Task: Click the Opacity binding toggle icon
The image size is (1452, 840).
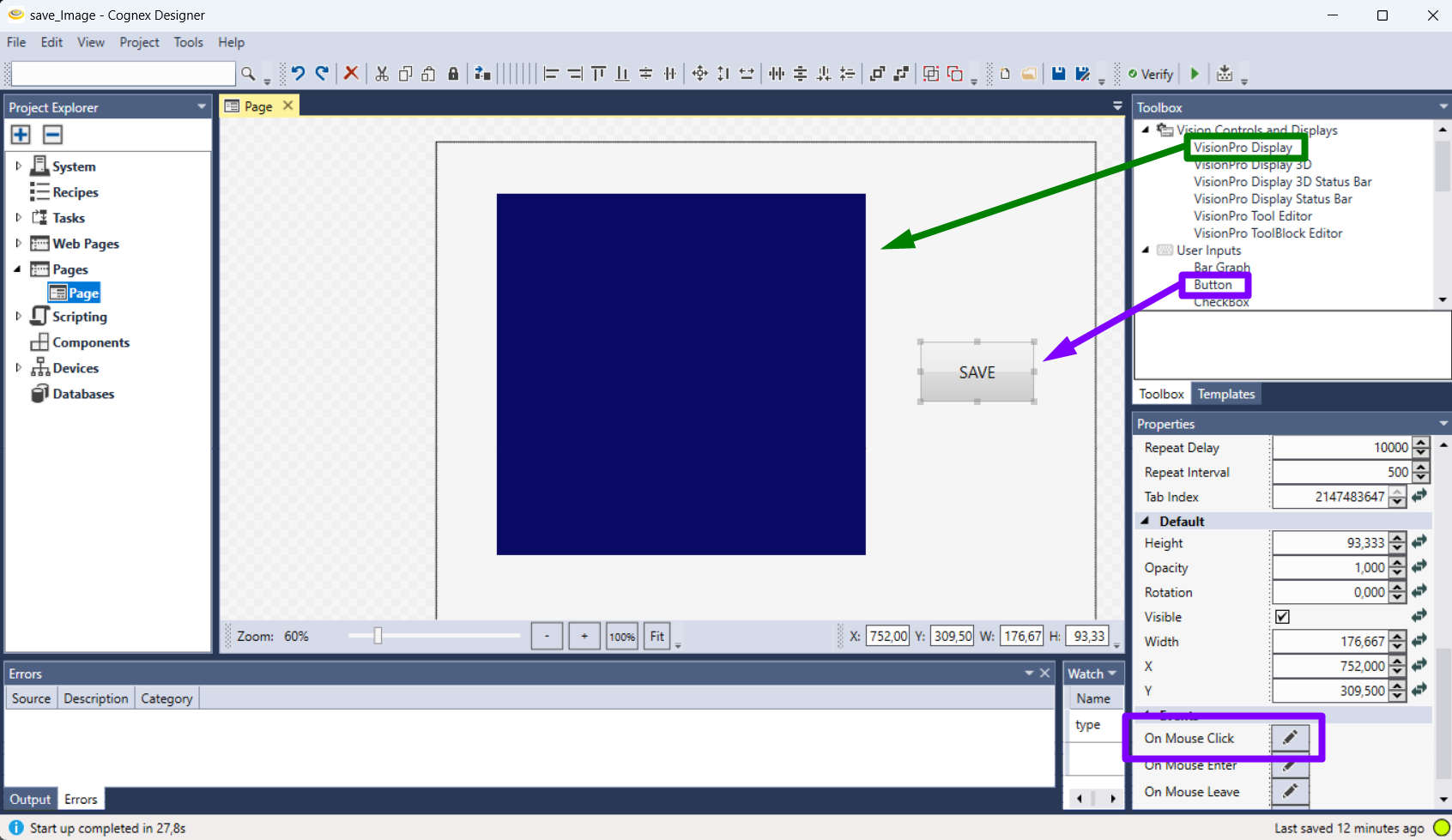Action: 1419,566
